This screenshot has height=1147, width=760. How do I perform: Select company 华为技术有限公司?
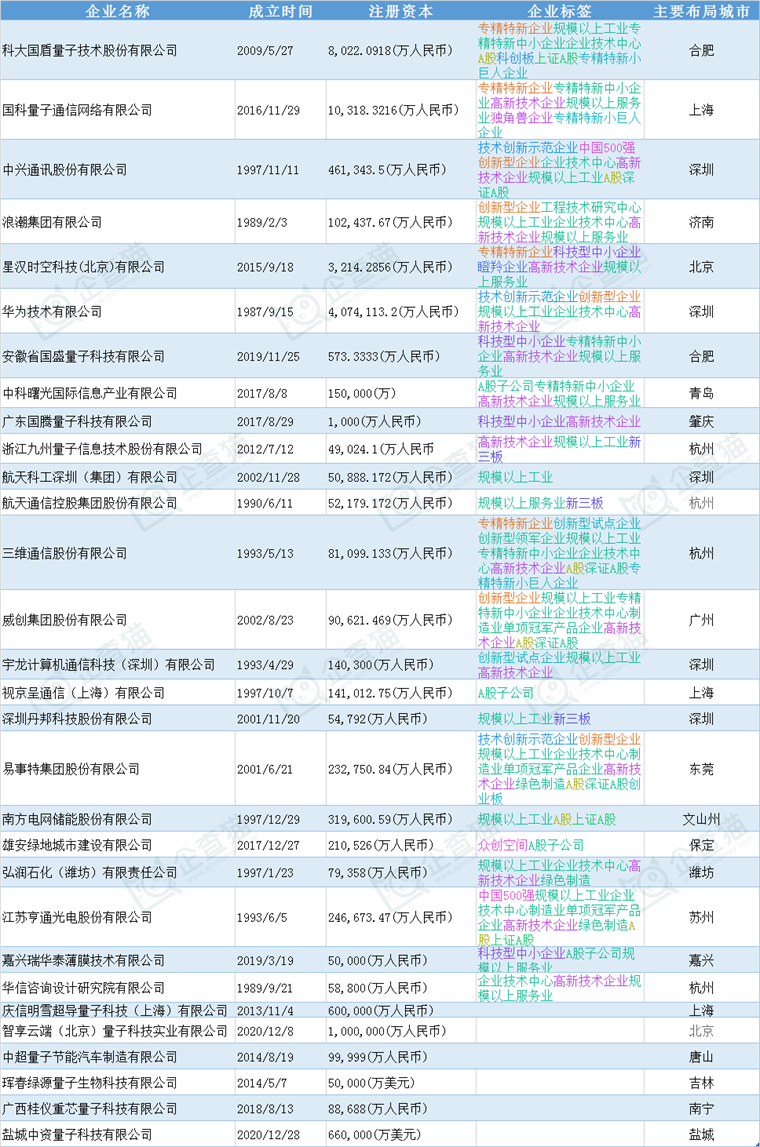click(x=53, y=311)
